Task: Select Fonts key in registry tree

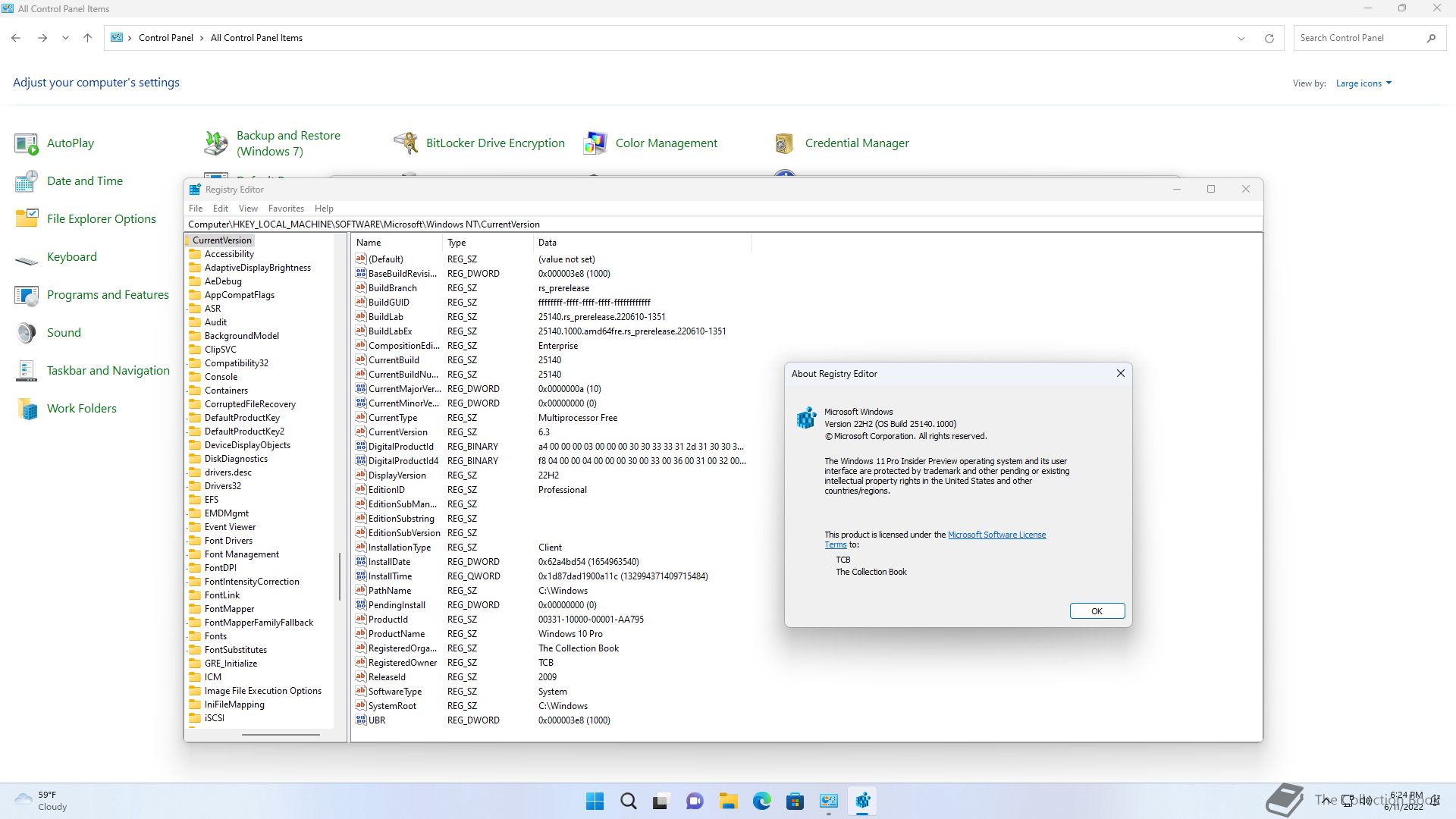Action: coord(215,636)
